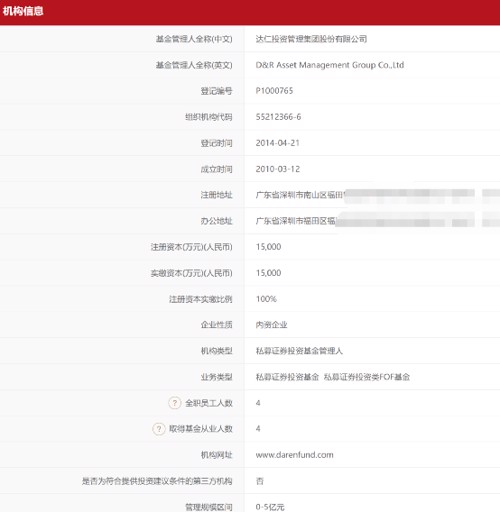This screenshot has height=512, width=500.
Task: Click the 私募证券投资类FOF基金 business type
Action: coord(367,377)
